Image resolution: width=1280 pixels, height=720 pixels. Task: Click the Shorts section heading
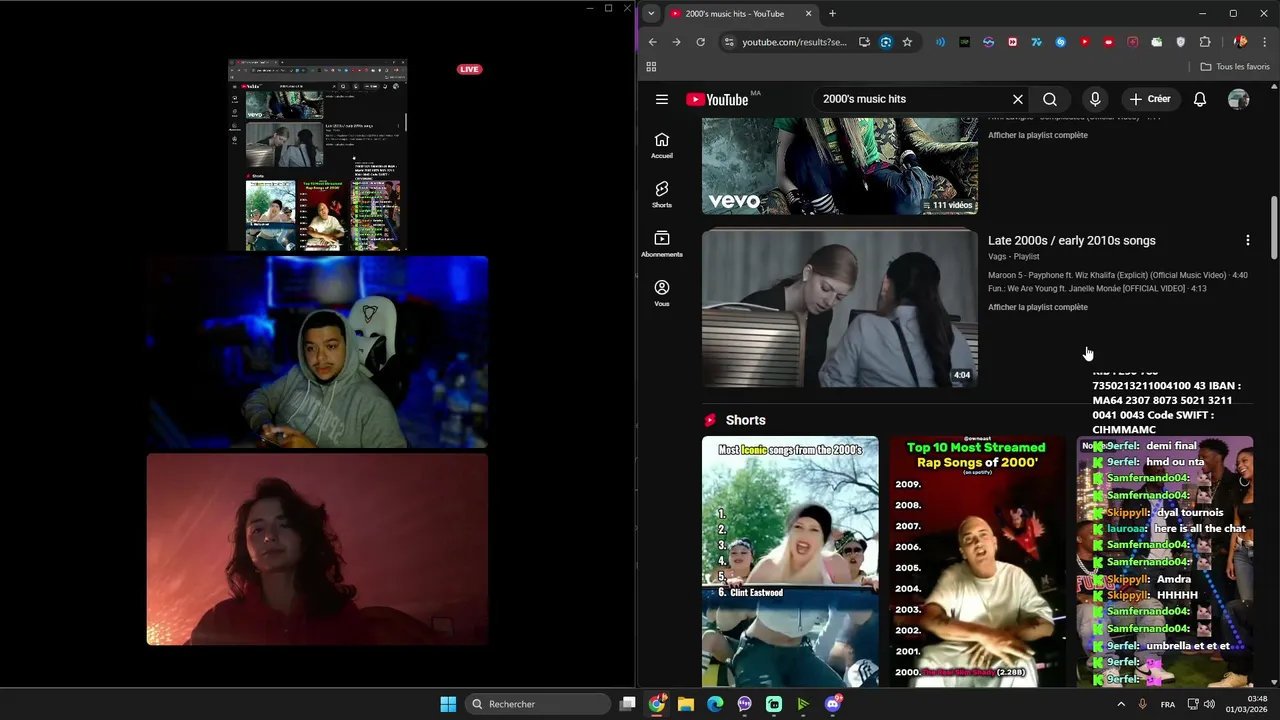point(746,420)
